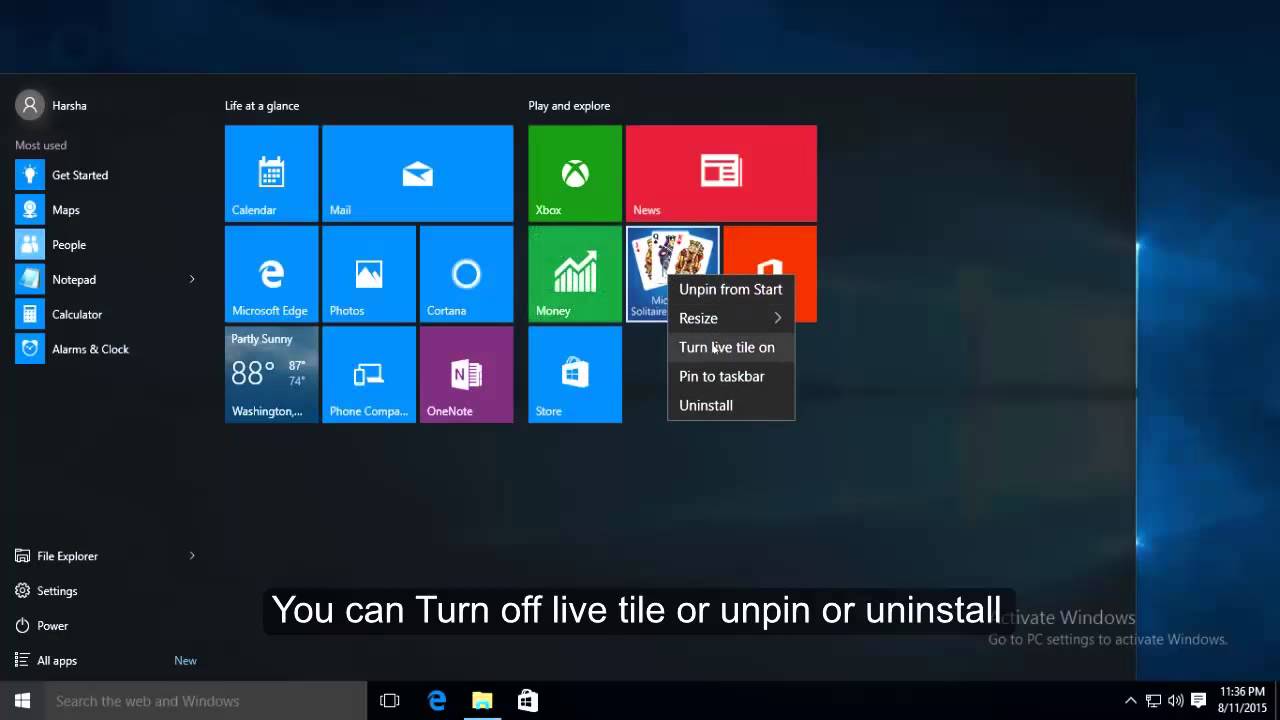Launch the Microsoft Edge tile

click(271, 273)
